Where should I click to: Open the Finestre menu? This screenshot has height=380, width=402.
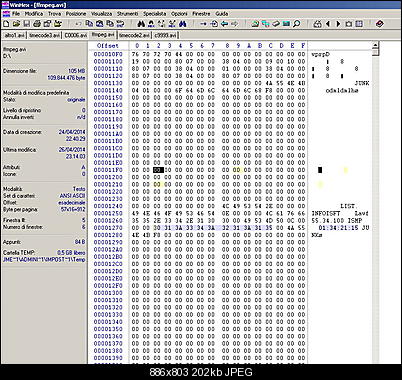201,14
